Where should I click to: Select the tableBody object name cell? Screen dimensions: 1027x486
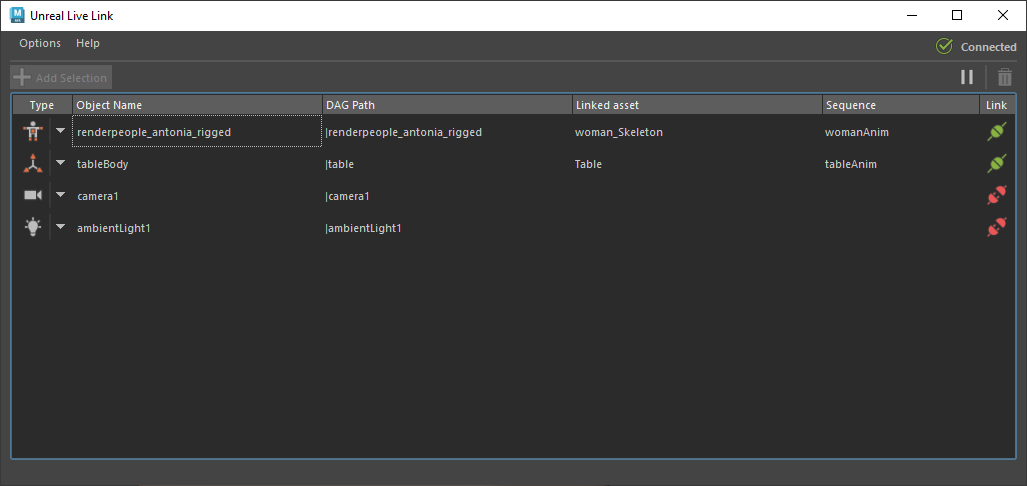(197, 164)
